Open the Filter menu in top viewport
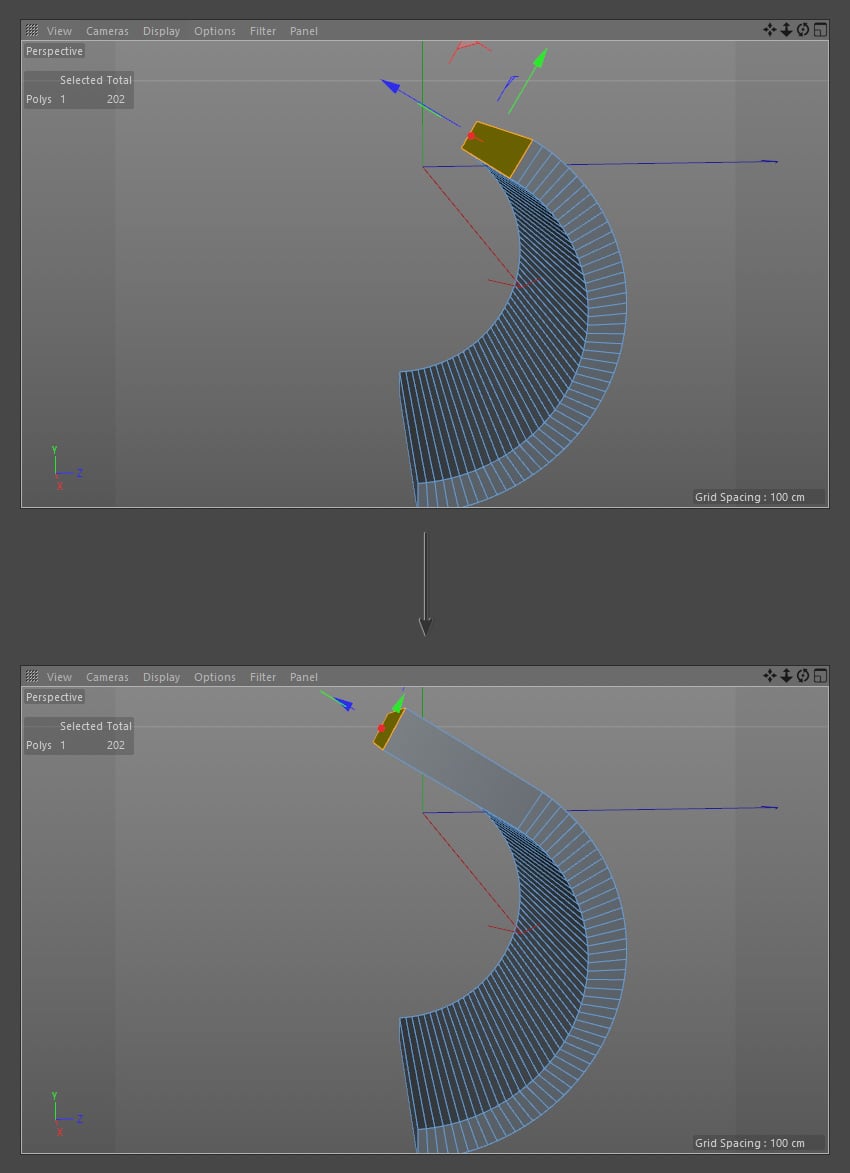The image size is (850, 1173). 263,31
